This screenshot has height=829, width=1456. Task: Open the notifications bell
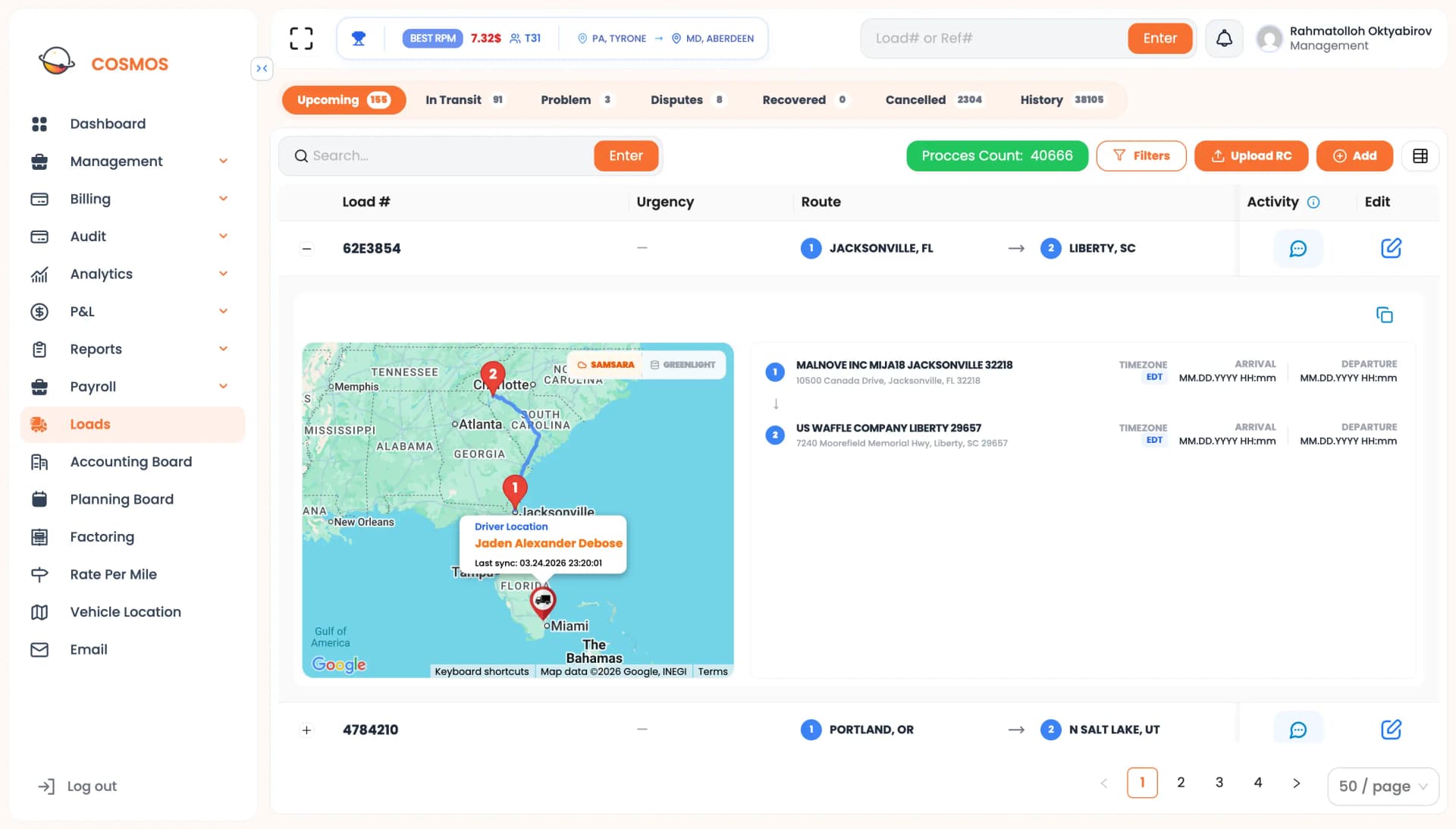tap(1224, 39)
